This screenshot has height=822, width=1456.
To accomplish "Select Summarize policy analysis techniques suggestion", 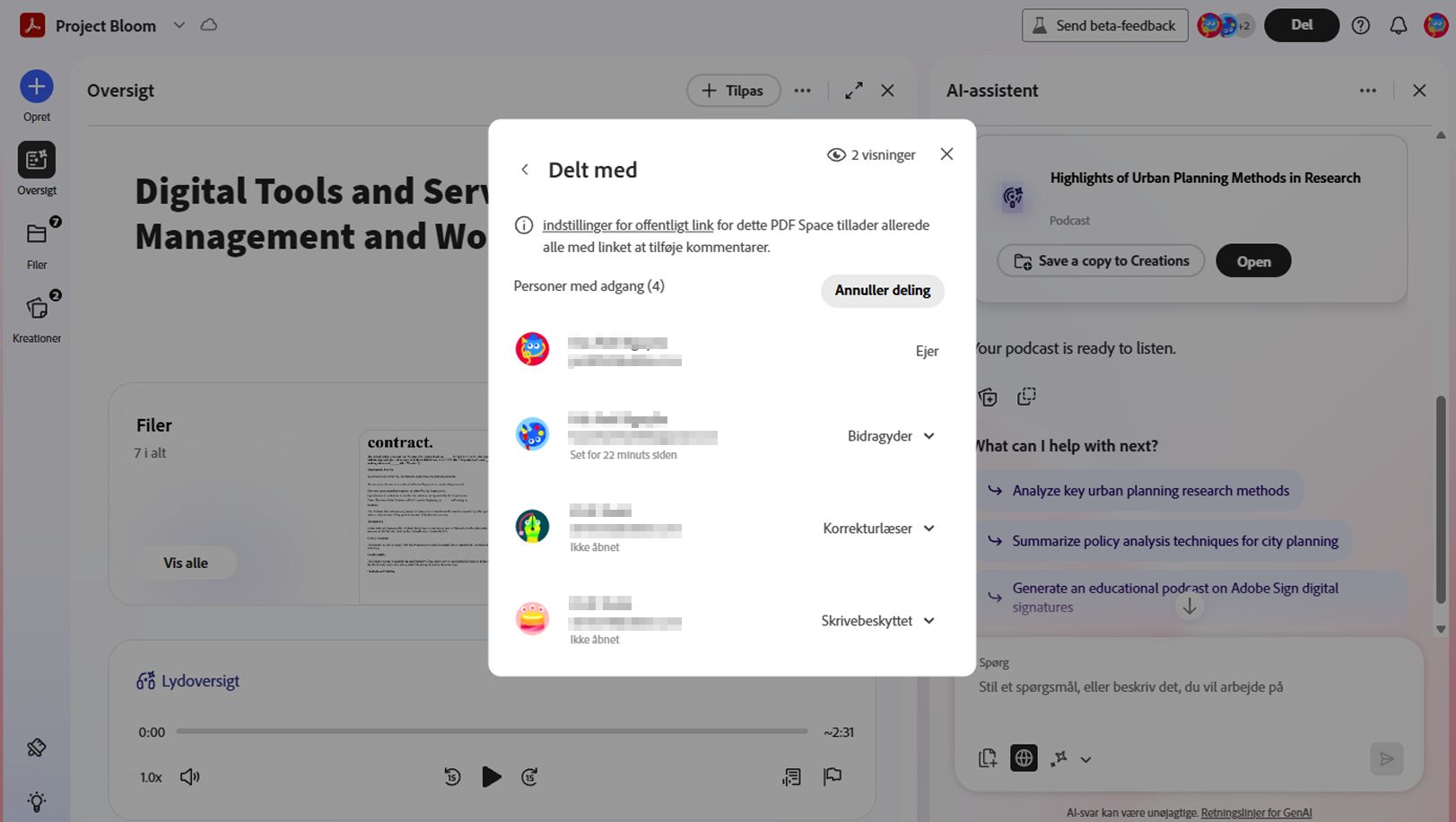I will coord(1164,541).
